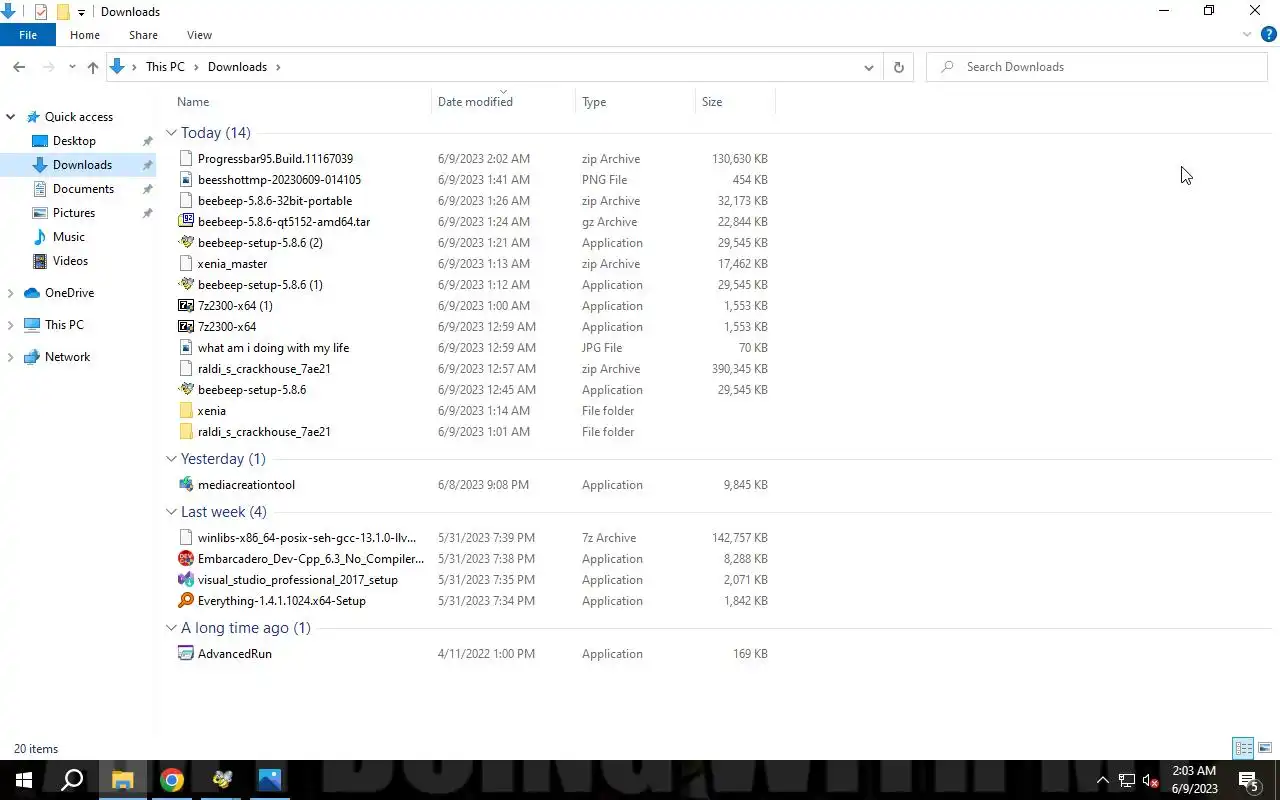Select the AdvancedRun application icon
Image resolution: width=1280 pixels, height=800 pixels.
185,654
